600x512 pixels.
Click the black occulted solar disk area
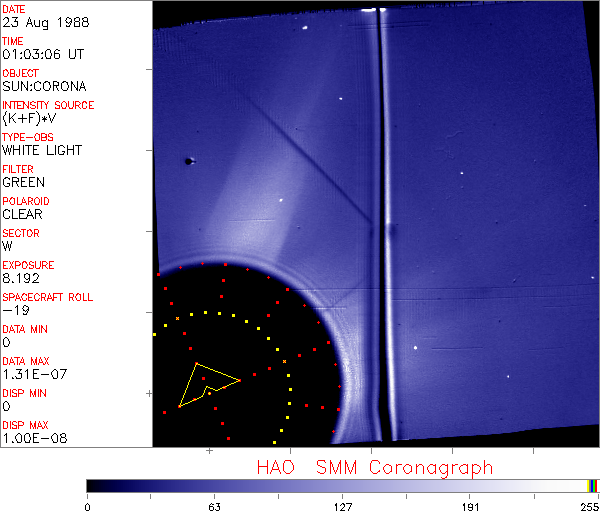[250, 390]
